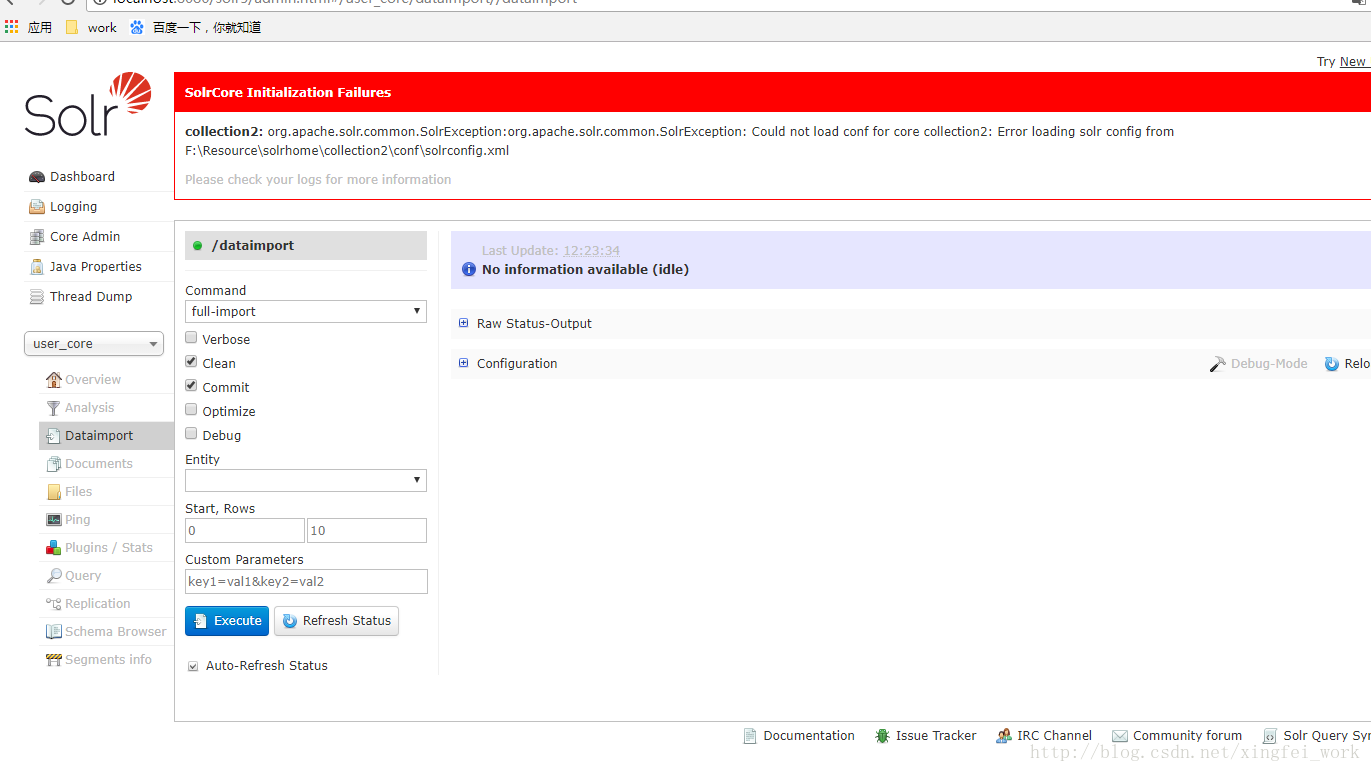Open the Community forum link

1187,736
